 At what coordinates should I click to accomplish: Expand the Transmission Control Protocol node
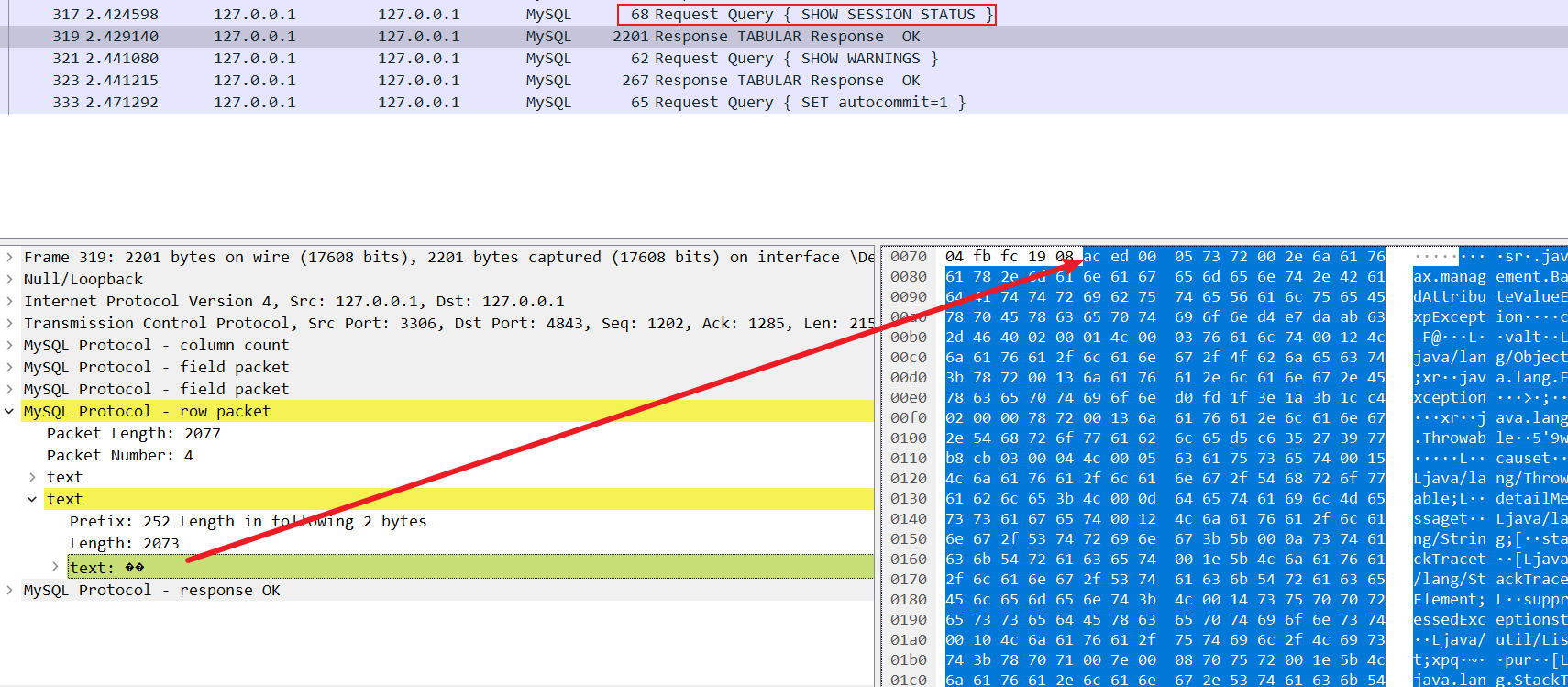(9, 324)
